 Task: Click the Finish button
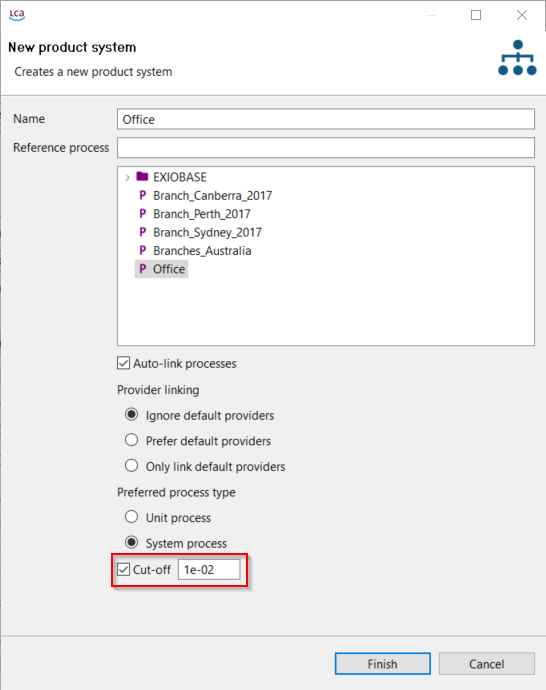point(383,664)
